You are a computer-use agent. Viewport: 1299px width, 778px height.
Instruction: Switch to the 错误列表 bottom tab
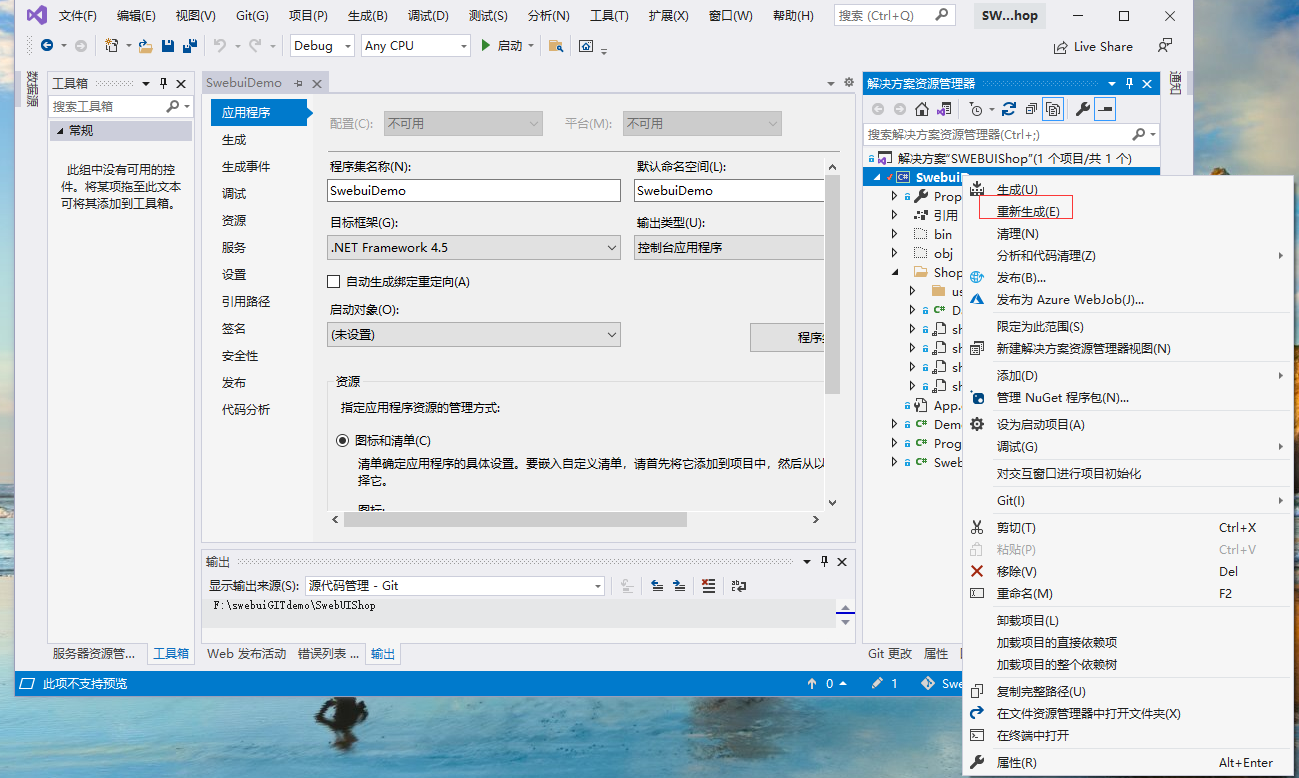click(x=328, y=654)
